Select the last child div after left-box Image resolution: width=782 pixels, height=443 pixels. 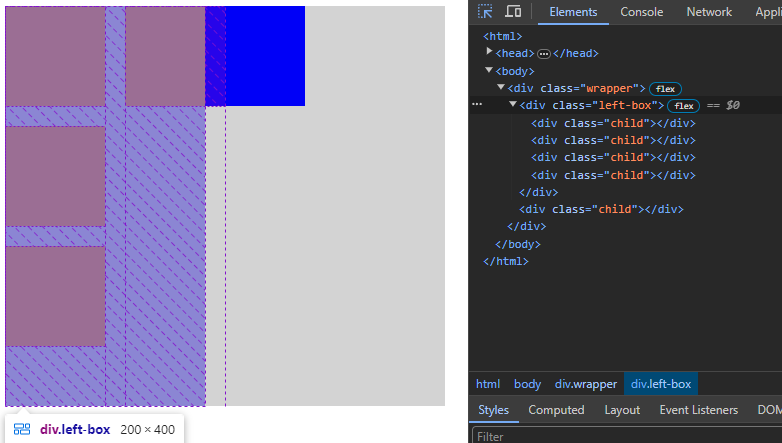click(601, 209)
